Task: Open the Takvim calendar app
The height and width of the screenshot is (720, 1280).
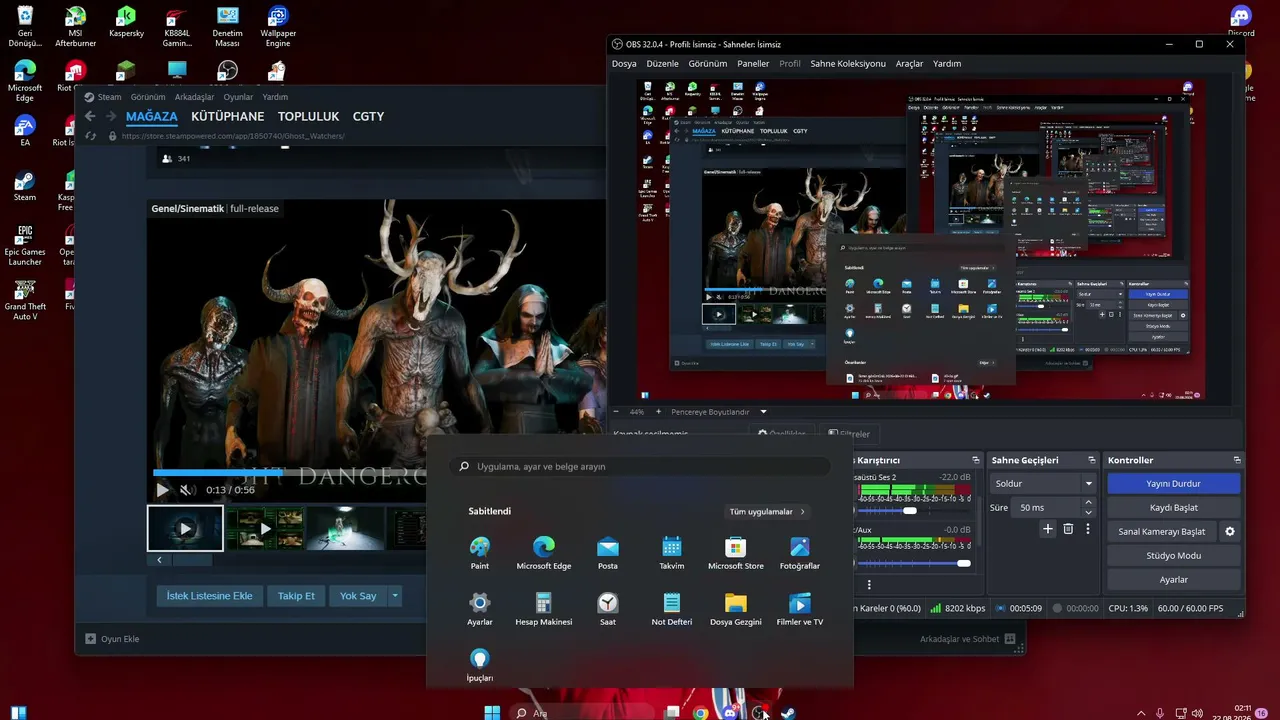Action: click(x=672, y=552)
